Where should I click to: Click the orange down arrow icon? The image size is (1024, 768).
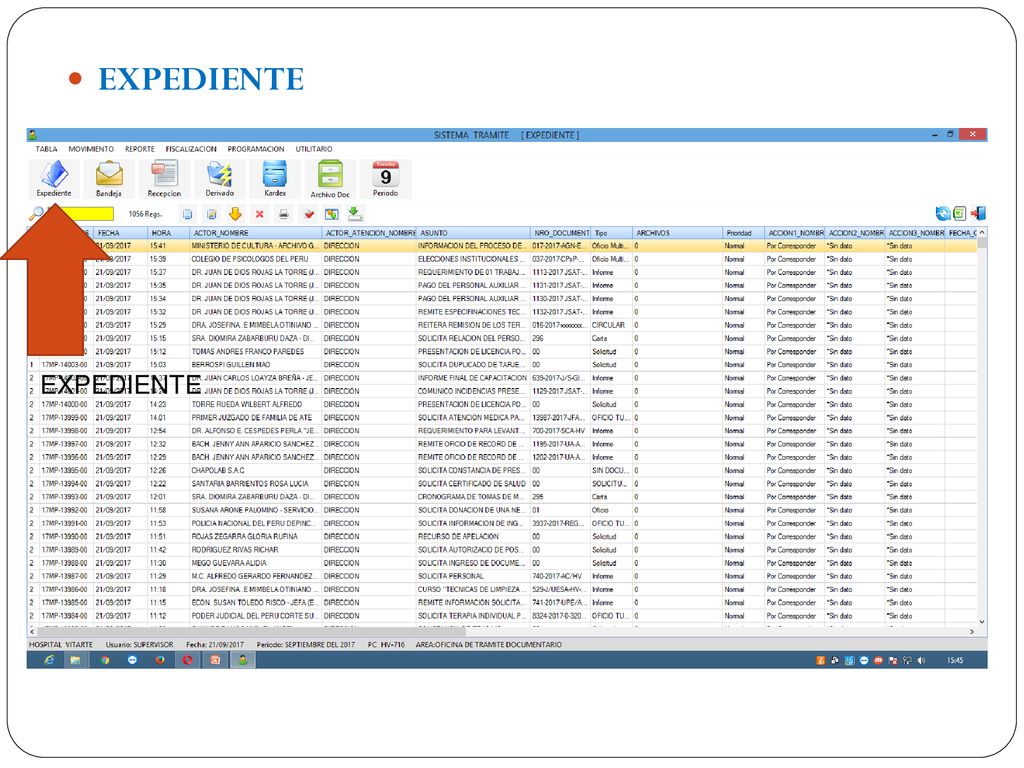coord(235,214)
